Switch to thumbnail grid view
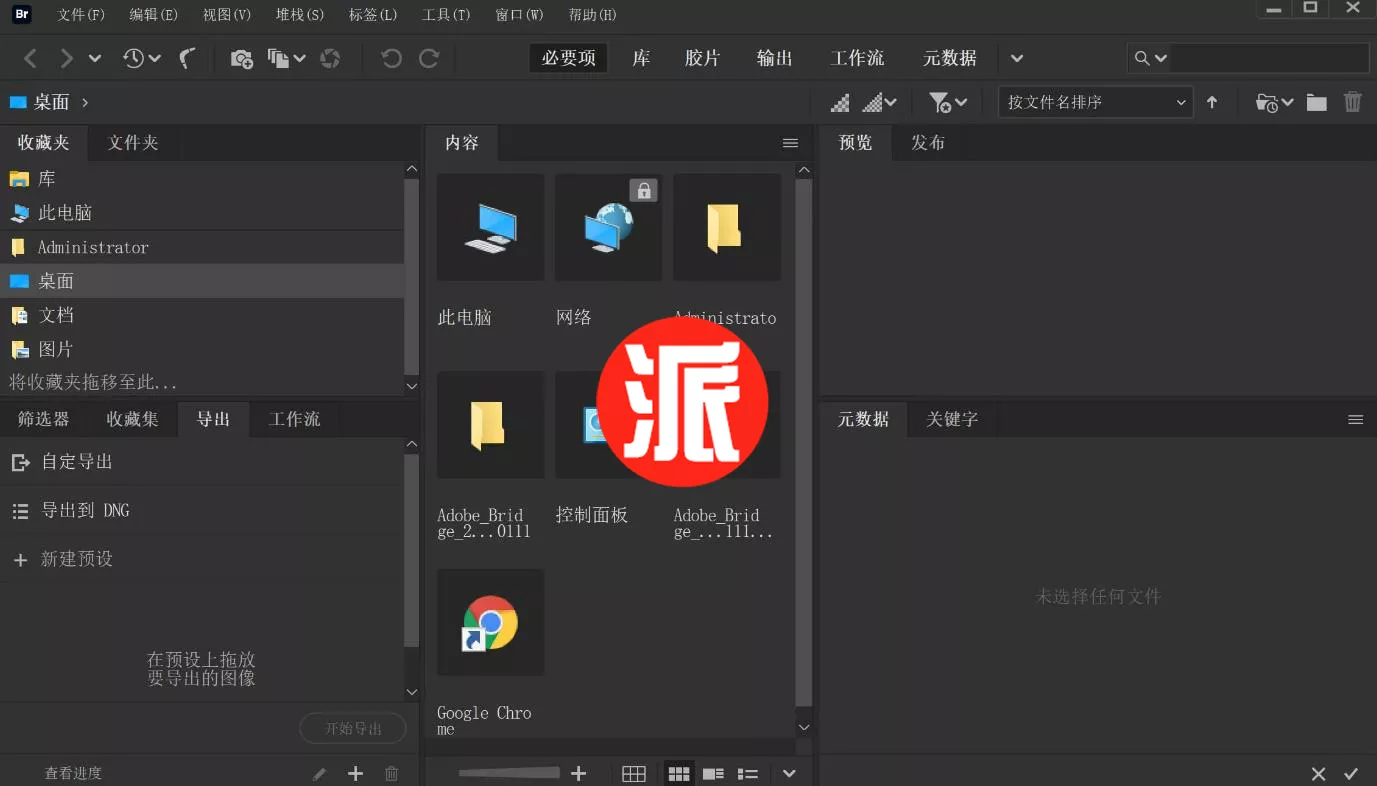This screenshot has width=1377, height=786. [x=679, y=774]
